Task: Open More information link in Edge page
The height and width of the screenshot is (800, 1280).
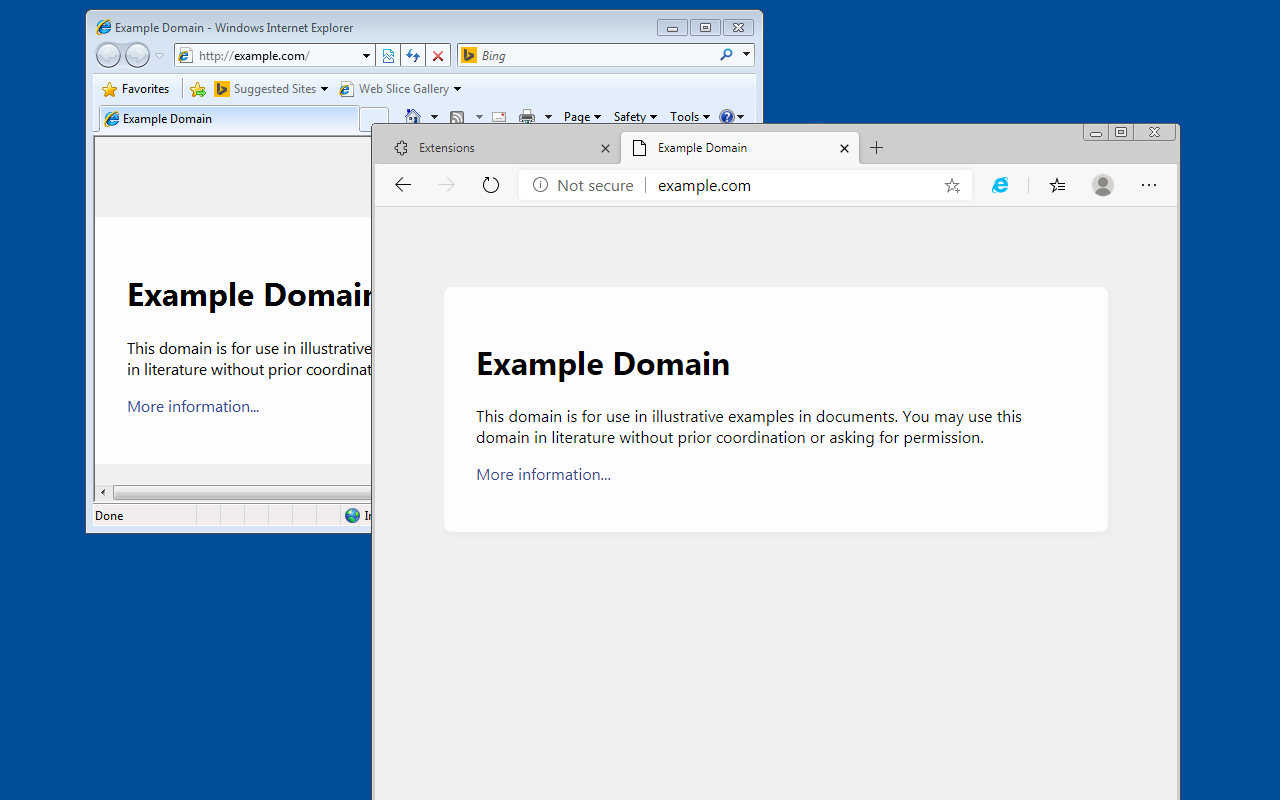Action: 543,474
